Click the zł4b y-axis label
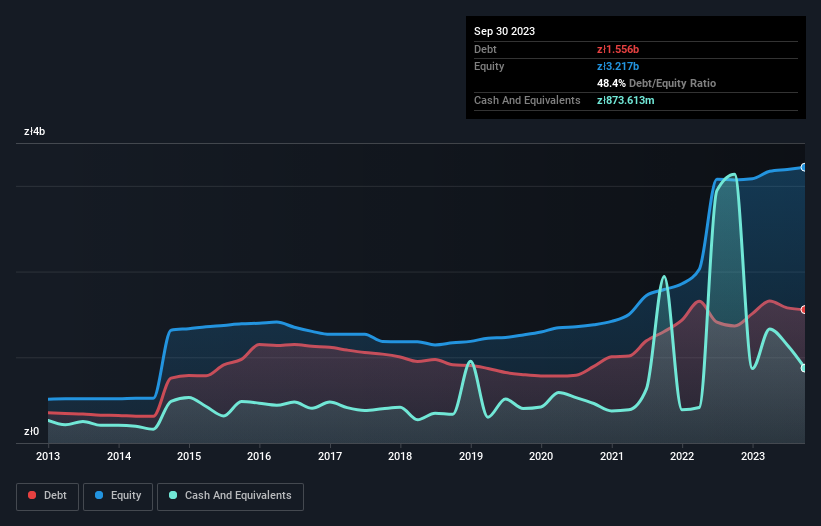The height and width of the screenshot is (526, 821). tap(35, 131)
